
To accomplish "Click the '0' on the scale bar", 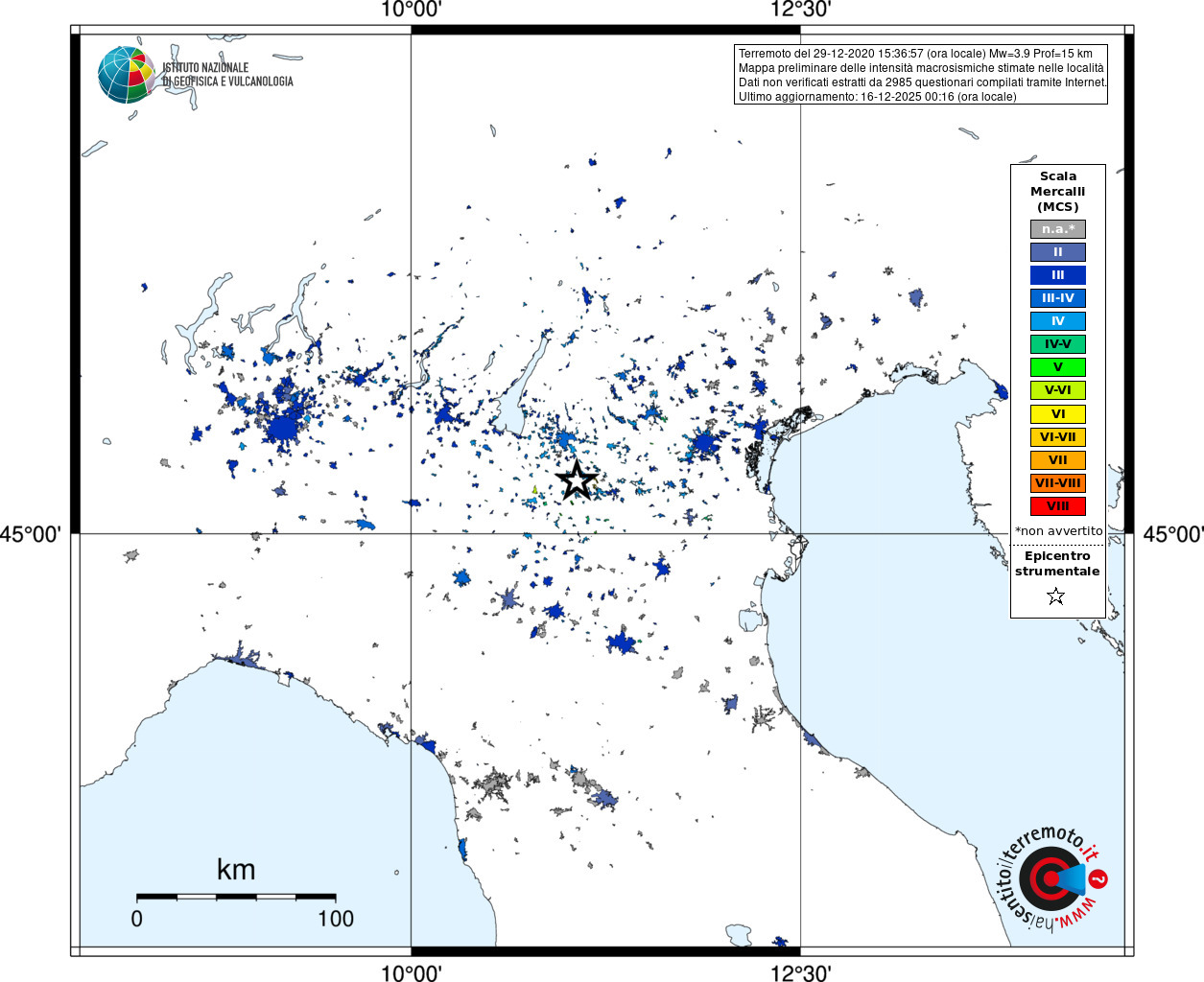I will click(137, 919).
